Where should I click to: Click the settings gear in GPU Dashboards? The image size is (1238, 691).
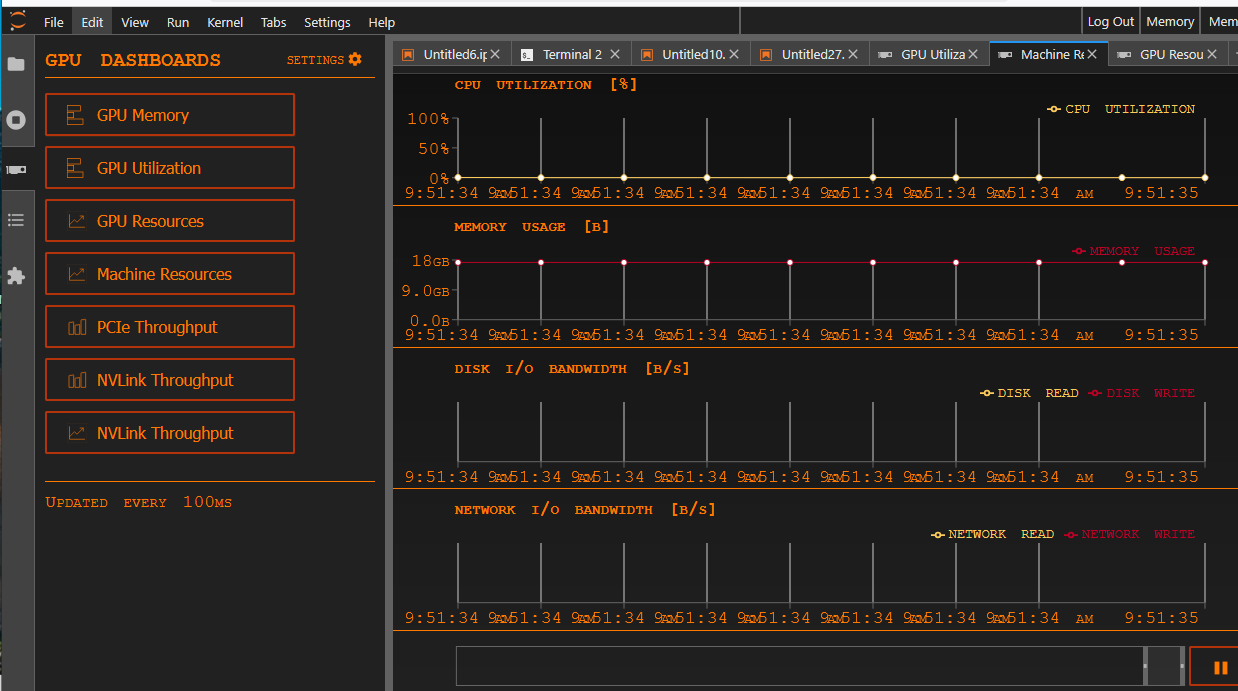click(355, 60)
